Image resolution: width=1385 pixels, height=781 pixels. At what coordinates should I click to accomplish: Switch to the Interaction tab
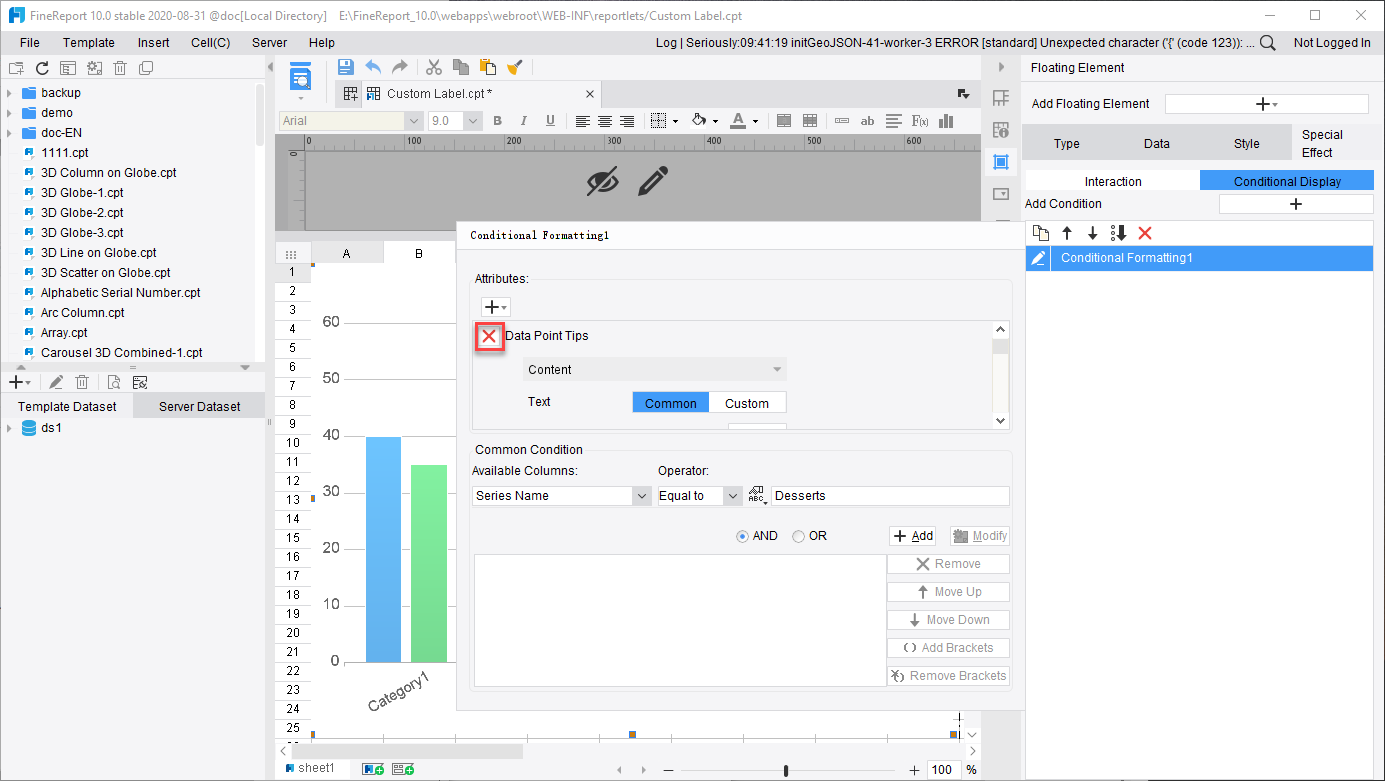click(x=1111, y=181)
